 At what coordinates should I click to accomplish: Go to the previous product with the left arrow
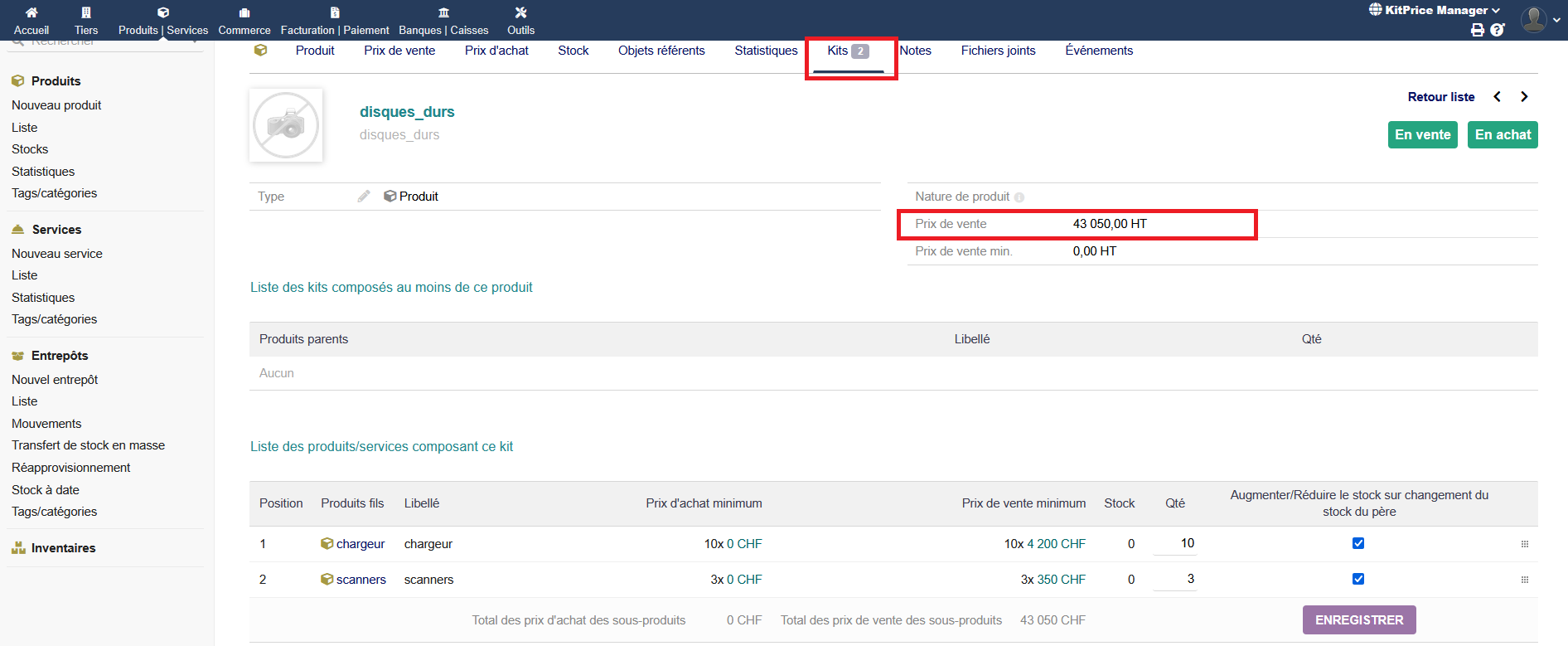coord(1497,97)
